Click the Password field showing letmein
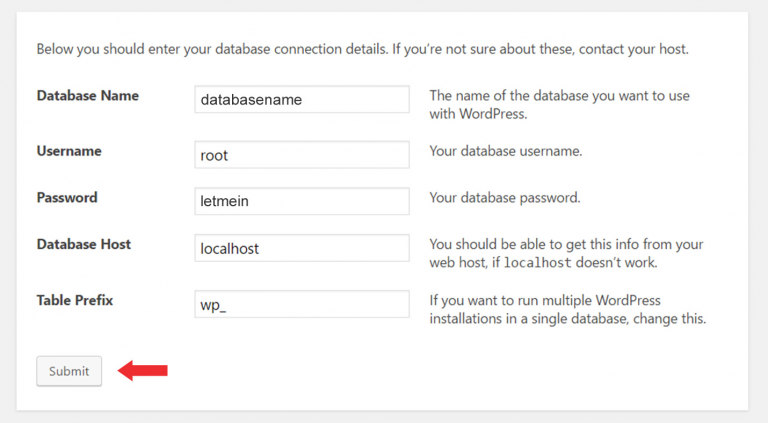 (x=302, y=201)
